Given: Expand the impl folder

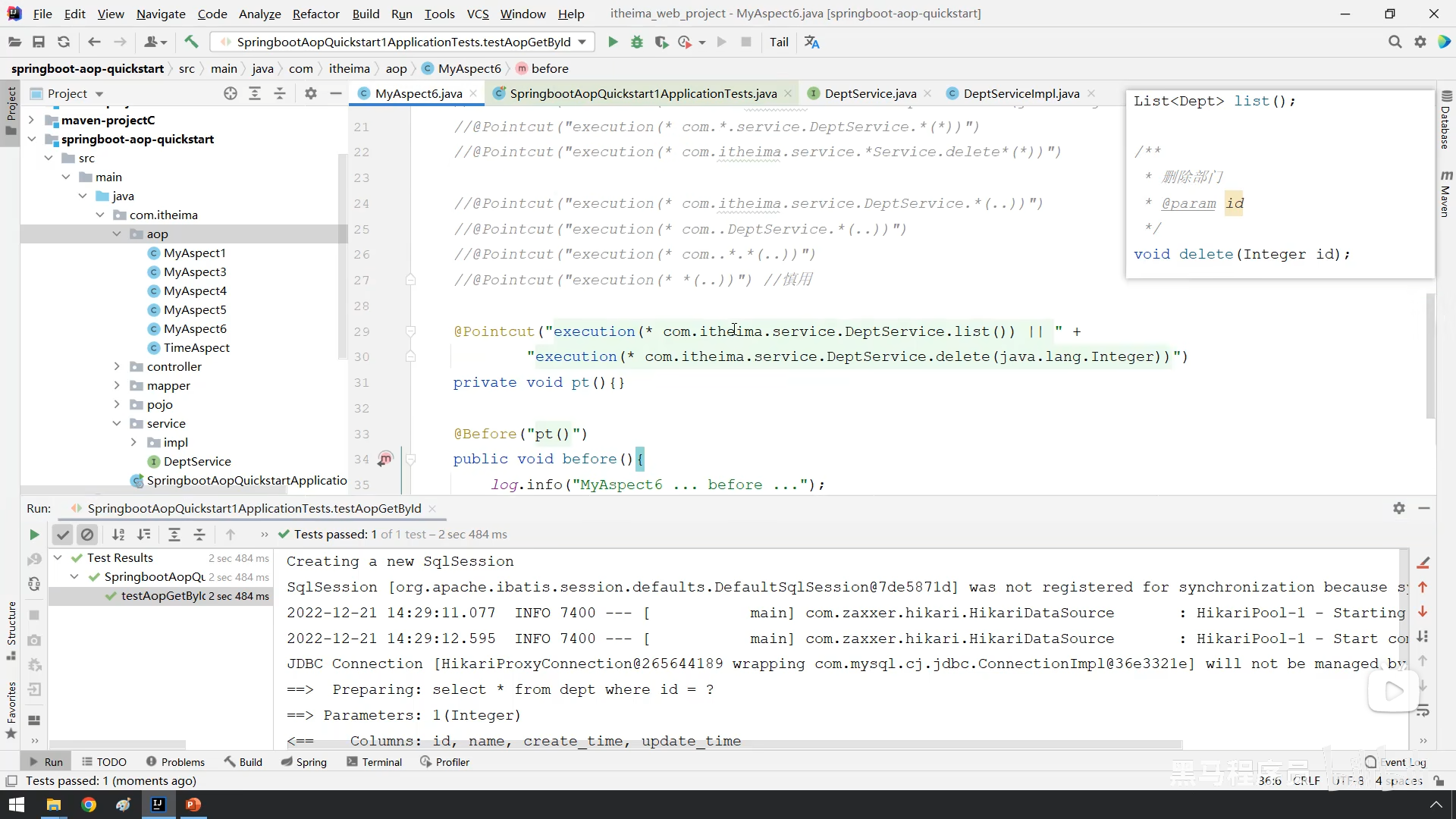Looking at the screenshot, I should pyautogui.click(x=133, y=442).
